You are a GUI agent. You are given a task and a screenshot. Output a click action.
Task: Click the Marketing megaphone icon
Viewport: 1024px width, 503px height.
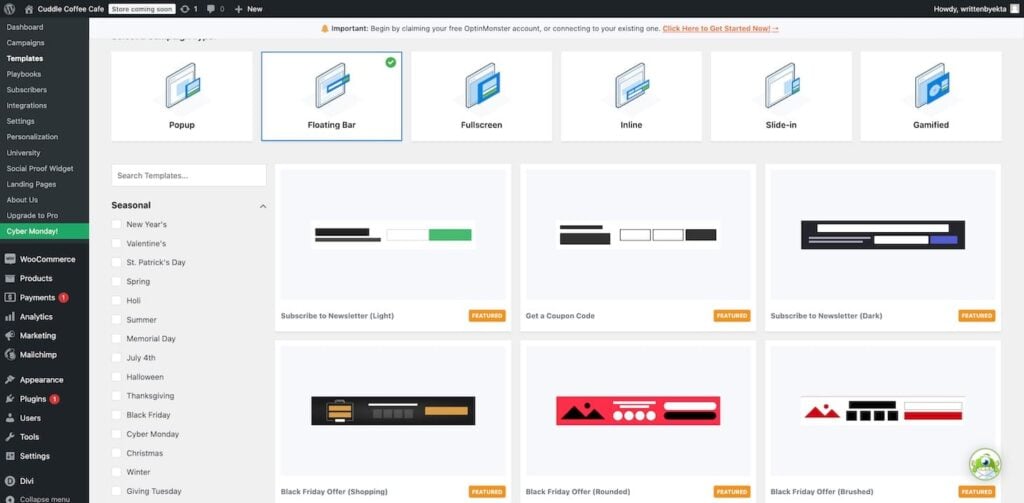pyautogui.click(x=10, y=336)
